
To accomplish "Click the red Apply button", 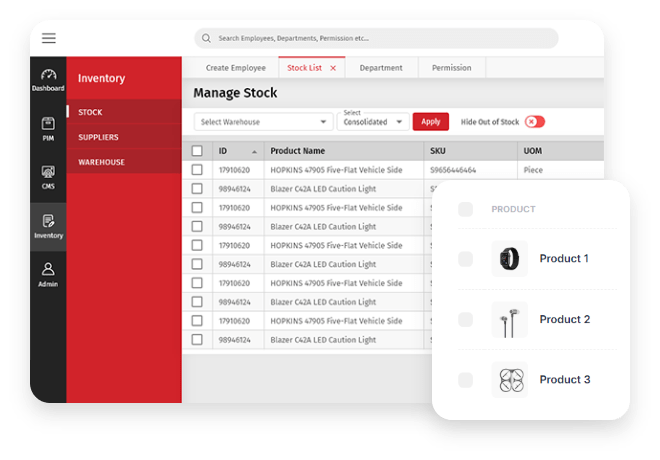I will pos(431,122).
